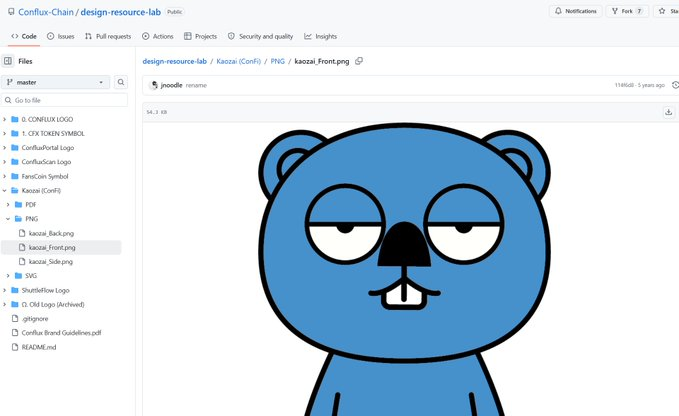Open the Conflux-Chain organization link
The width and height of the screenshot is (679, 416).
point(46,12)
